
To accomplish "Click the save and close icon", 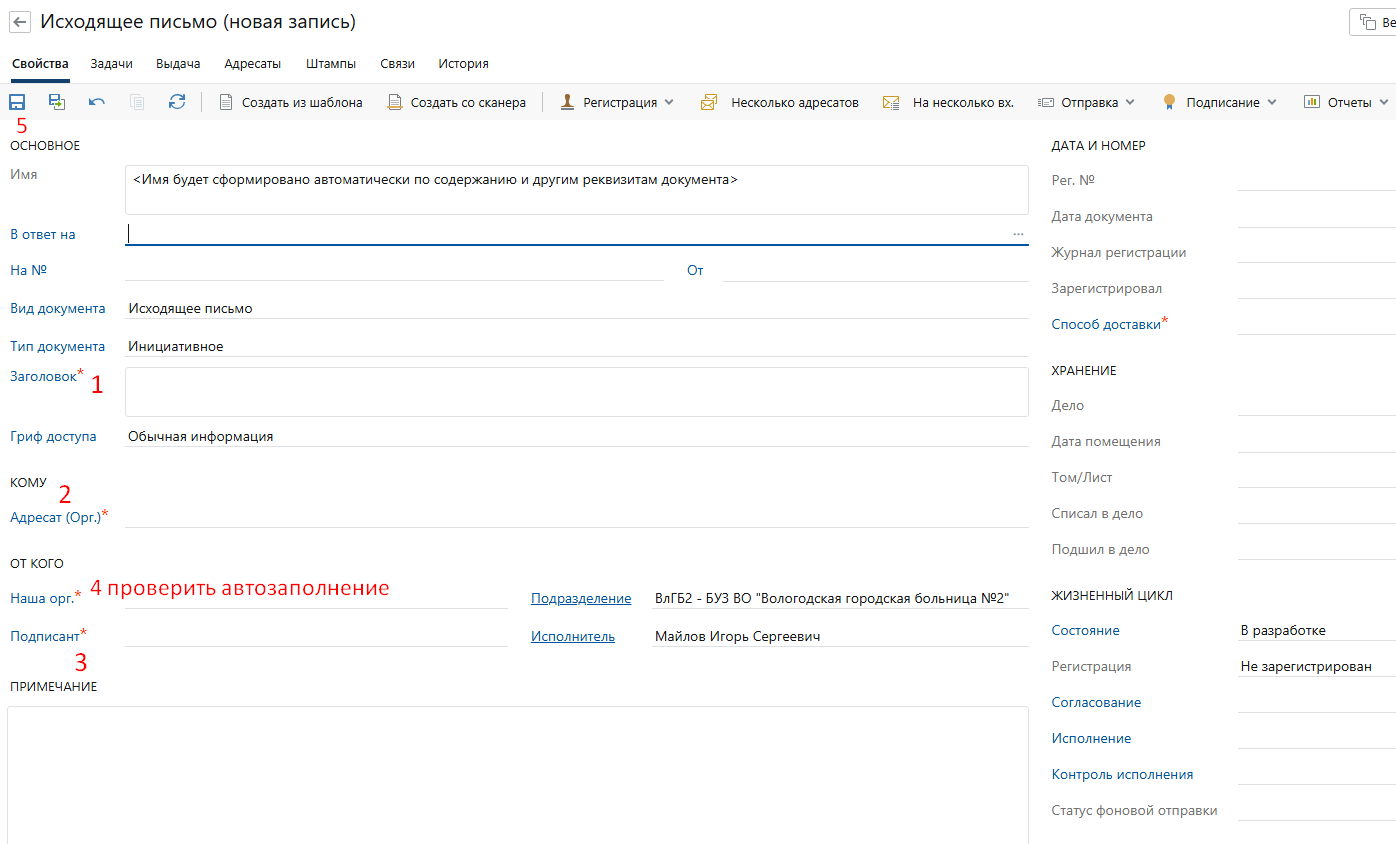I will coord(57,102).
